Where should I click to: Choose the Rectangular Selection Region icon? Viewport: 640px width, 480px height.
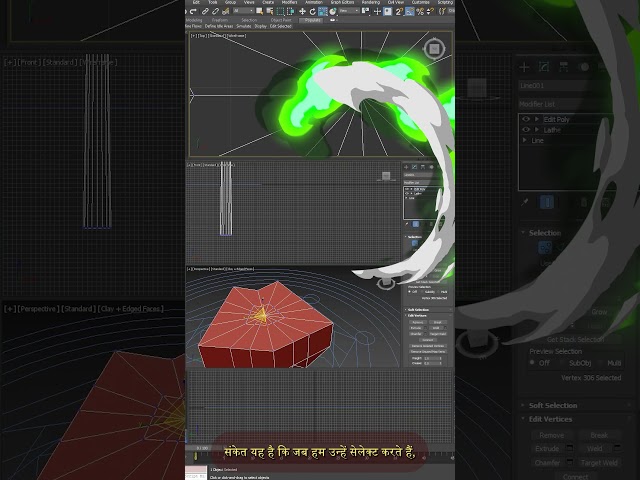coord(280,11)
